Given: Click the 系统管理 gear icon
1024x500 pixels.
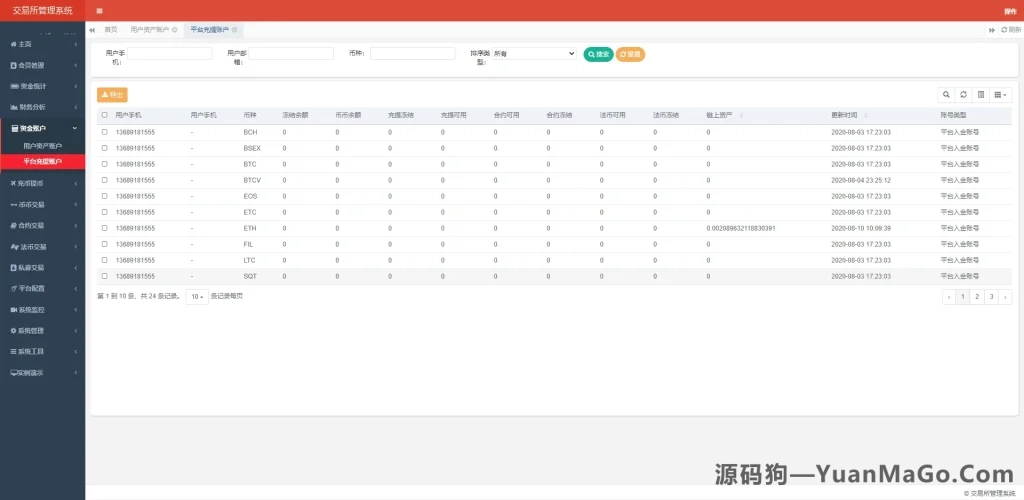Looking at the screenshot, I should pyautogui.click(x=14, y=331).
